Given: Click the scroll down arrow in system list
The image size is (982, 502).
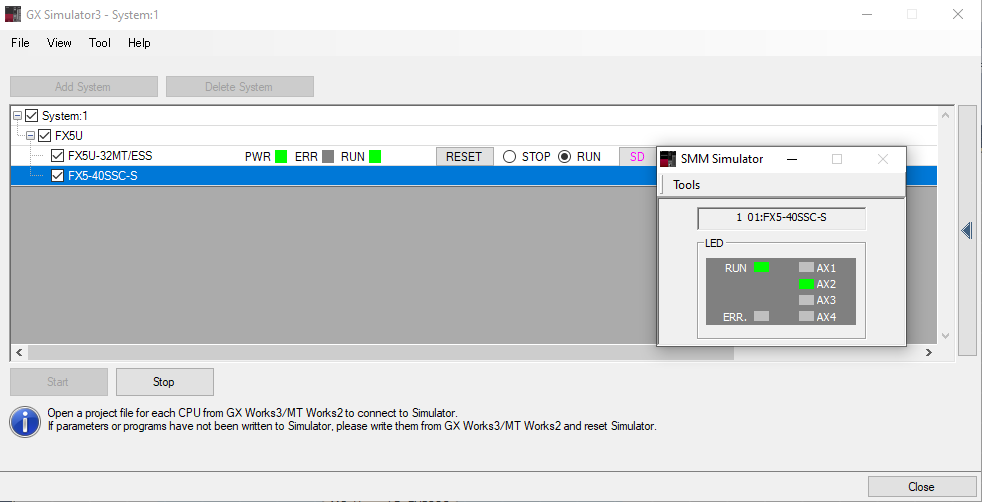Looking at the screenshot, I should click(x=946, y=336).
